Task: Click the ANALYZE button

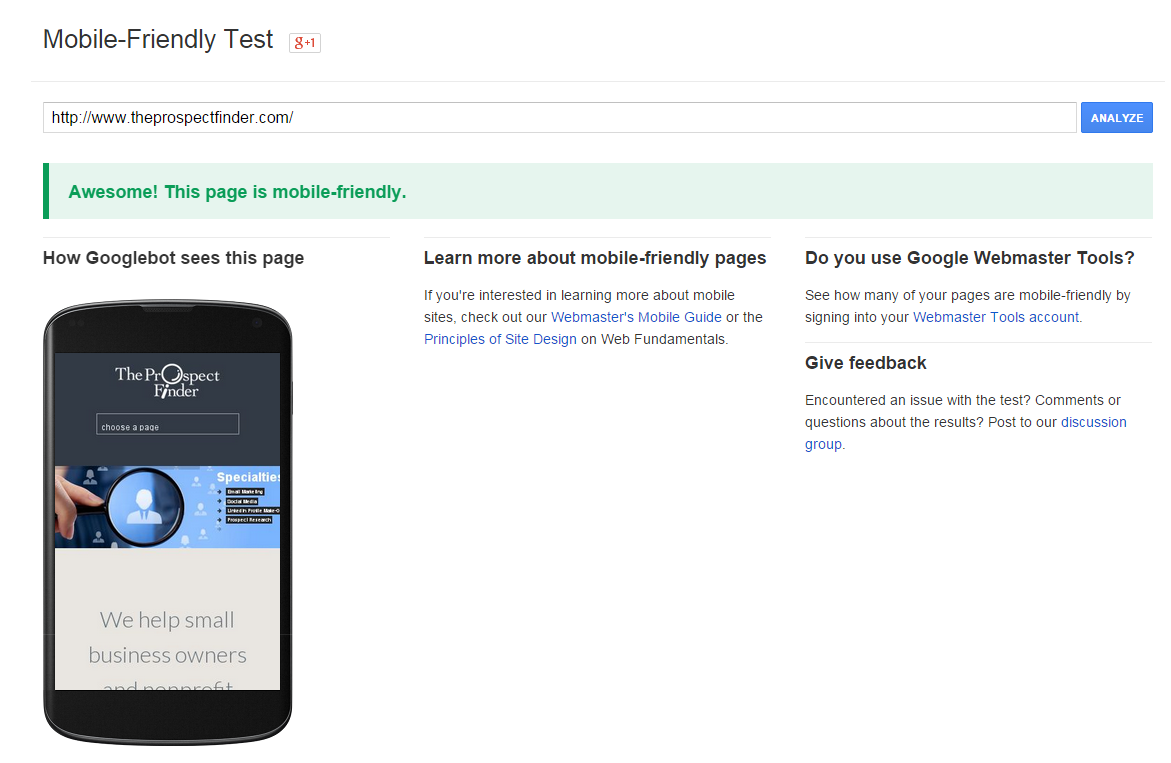Action: (x=1116, y=118)
